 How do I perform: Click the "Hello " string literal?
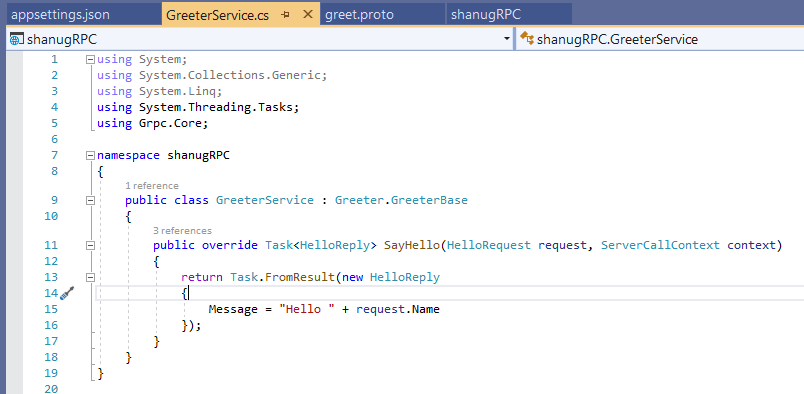click(307, 309)
